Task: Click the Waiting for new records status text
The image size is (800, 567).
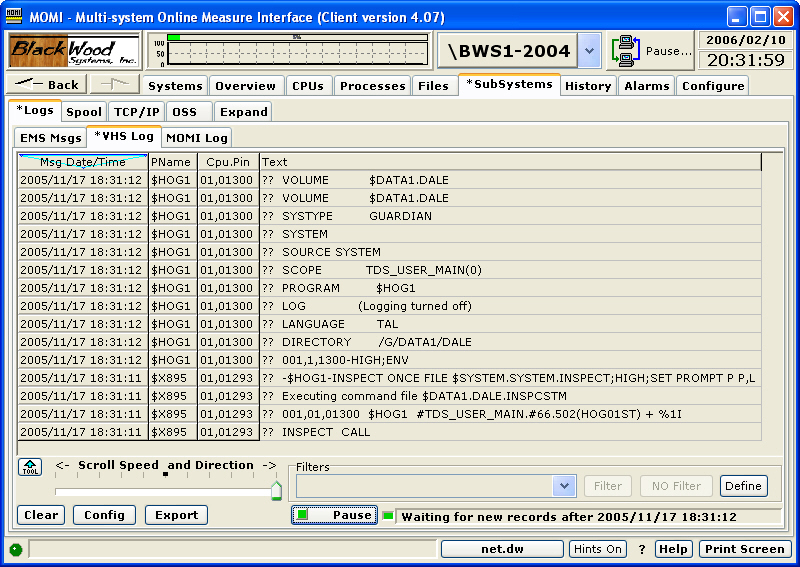Action: 569,516
